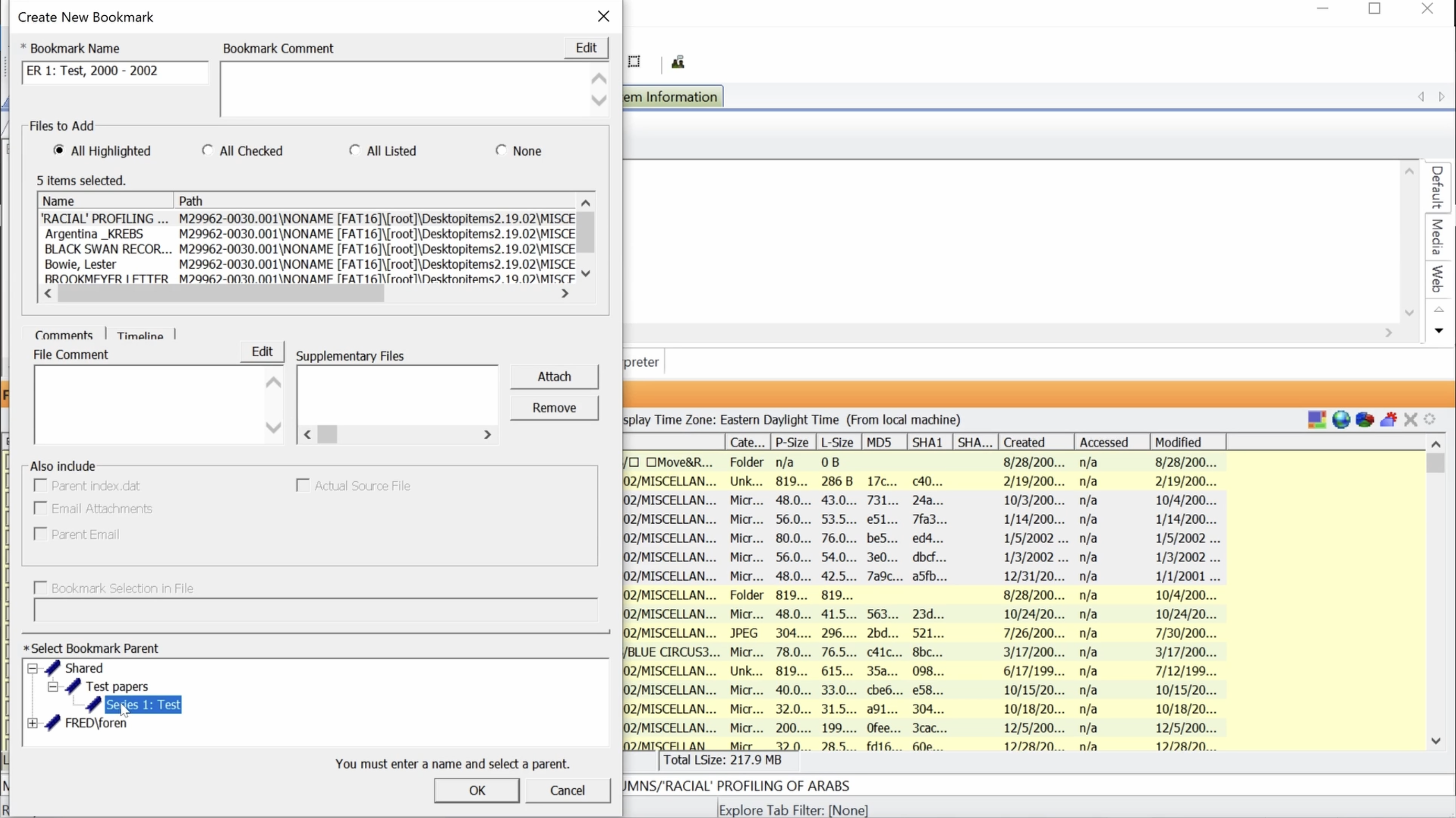Click the two-people chat toolbar icon

pyautogui.click(x=678, y=62)
